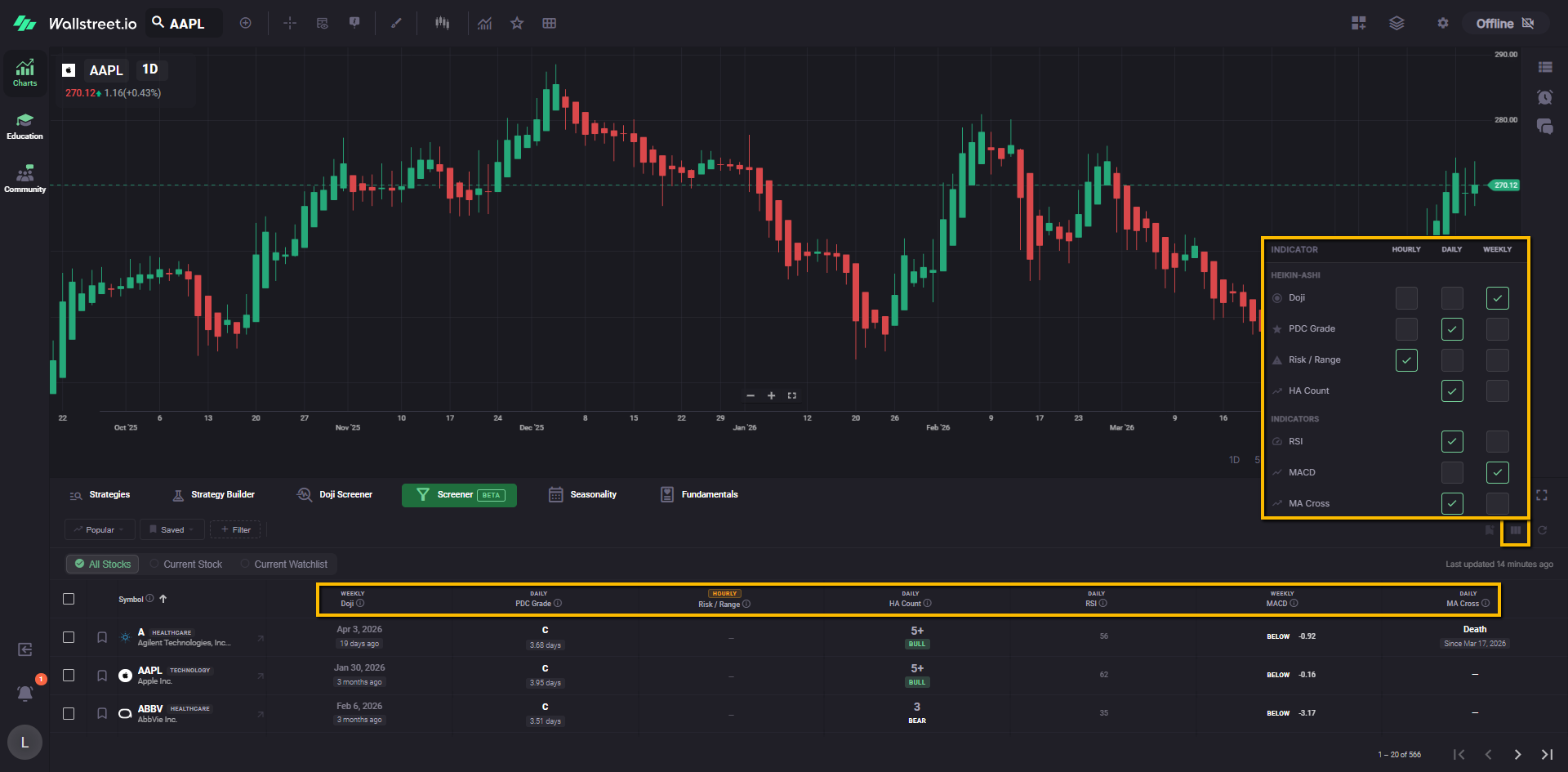The height and width of the screenshot is (772, 1568).
Task: Click the candlestick chart type icon
Action: click(442, 23)
